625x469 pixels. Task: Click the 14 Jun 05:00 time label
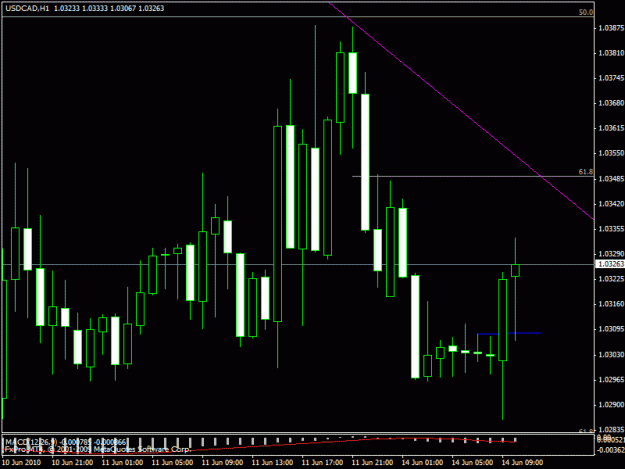[472, 463]
